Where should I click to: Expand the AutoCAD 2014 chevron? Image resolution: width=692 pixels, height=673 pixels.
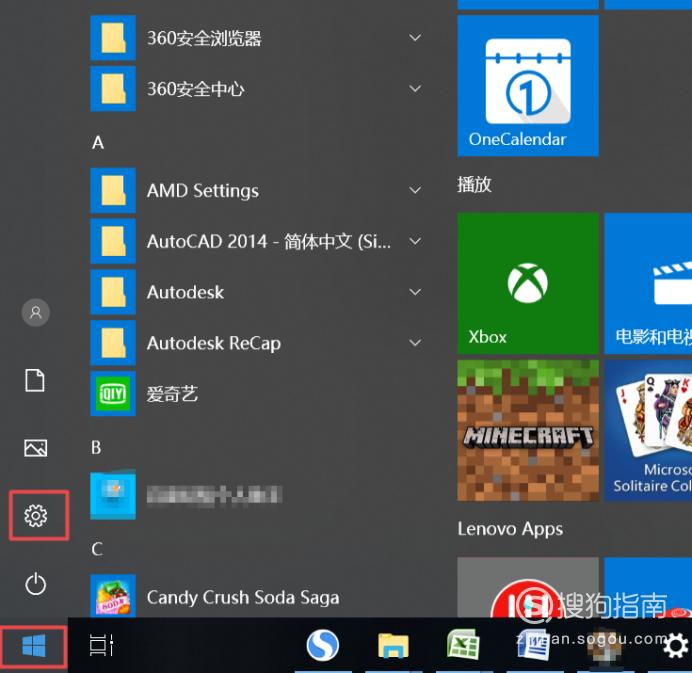point(415,241)
